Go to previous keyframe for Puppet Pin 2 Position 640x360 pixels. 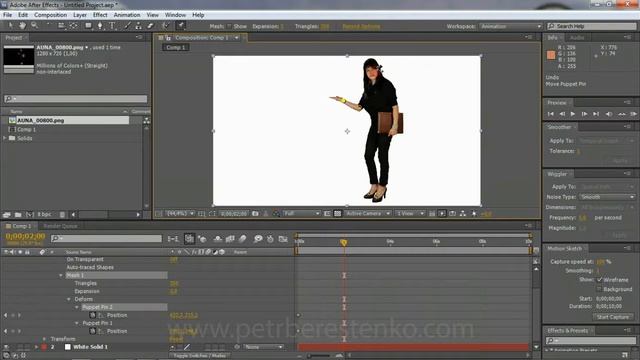pyautogui.click(x=5, y=315)
